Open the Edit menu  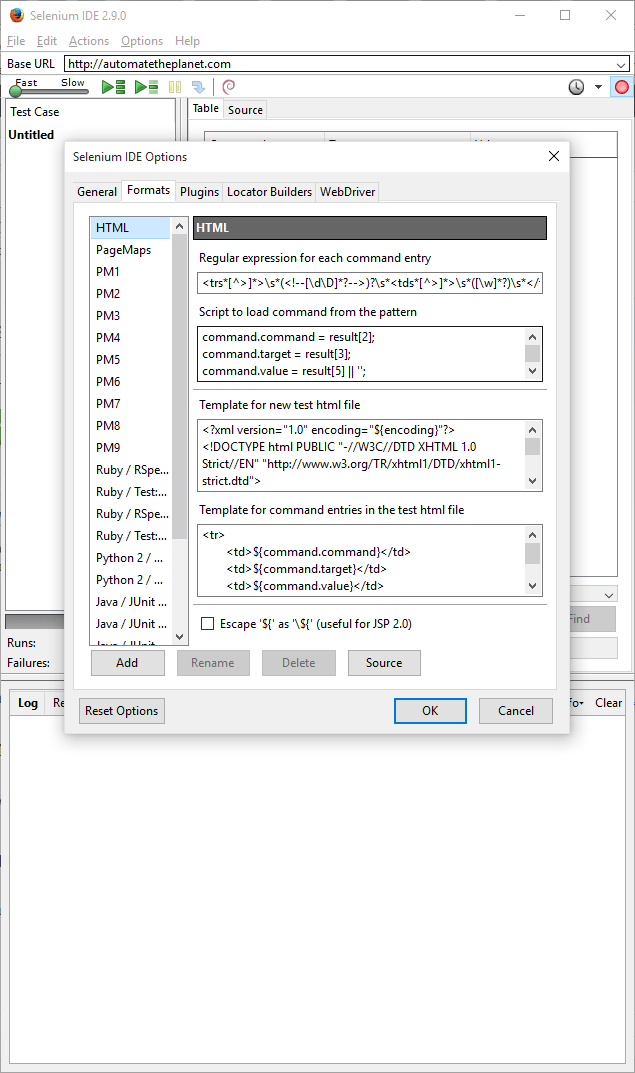click(47, 41)
